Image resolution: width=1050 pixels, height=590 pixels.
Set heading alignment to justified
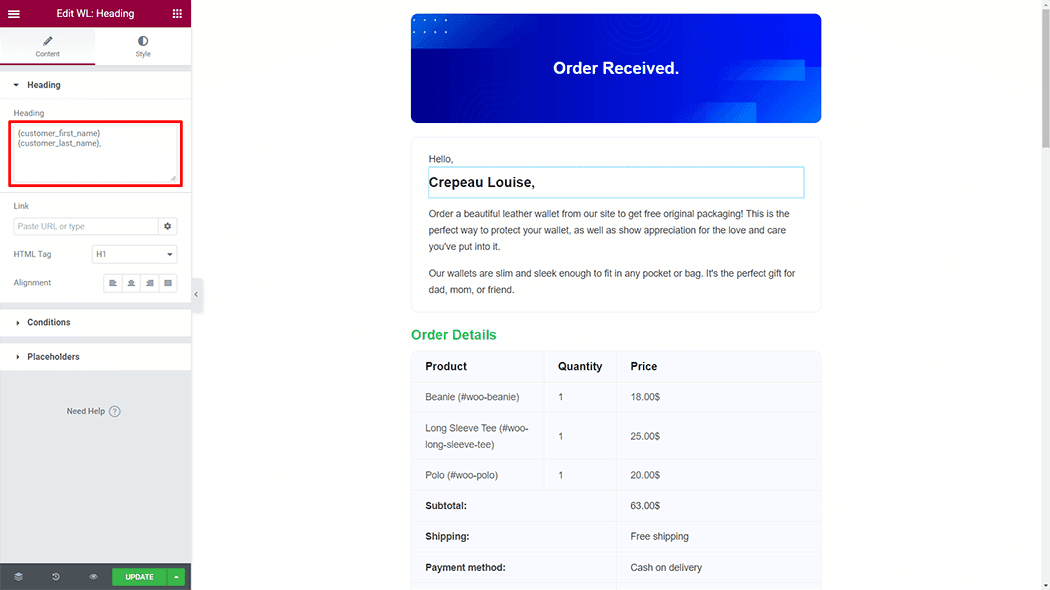[x=168, y=283]
